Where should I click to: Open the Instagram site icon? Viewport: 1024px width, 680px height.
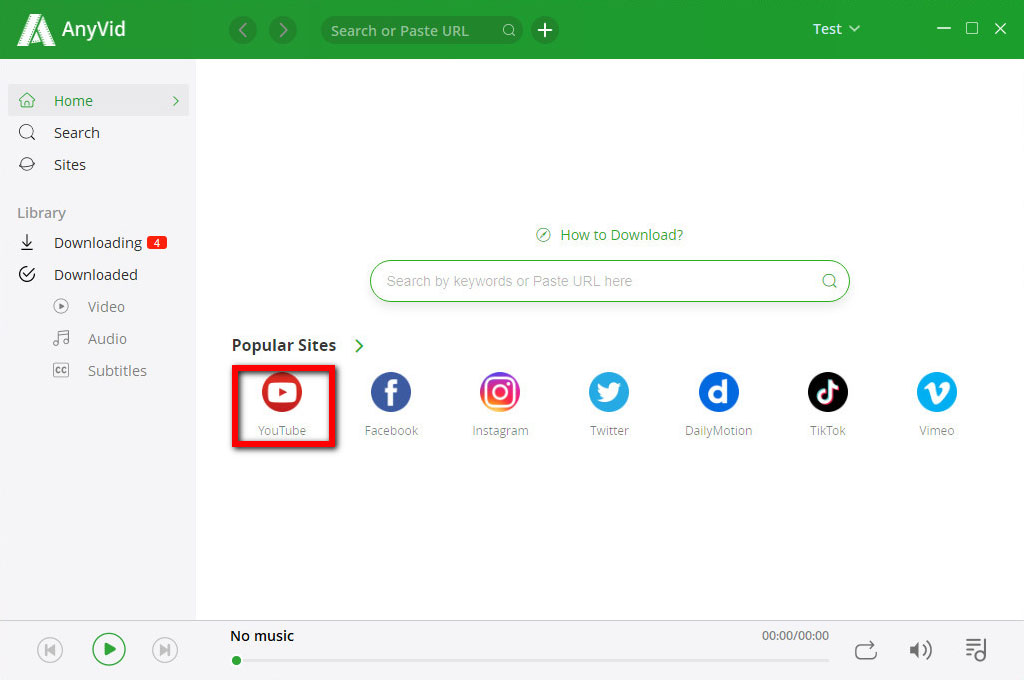coord(500,392)
